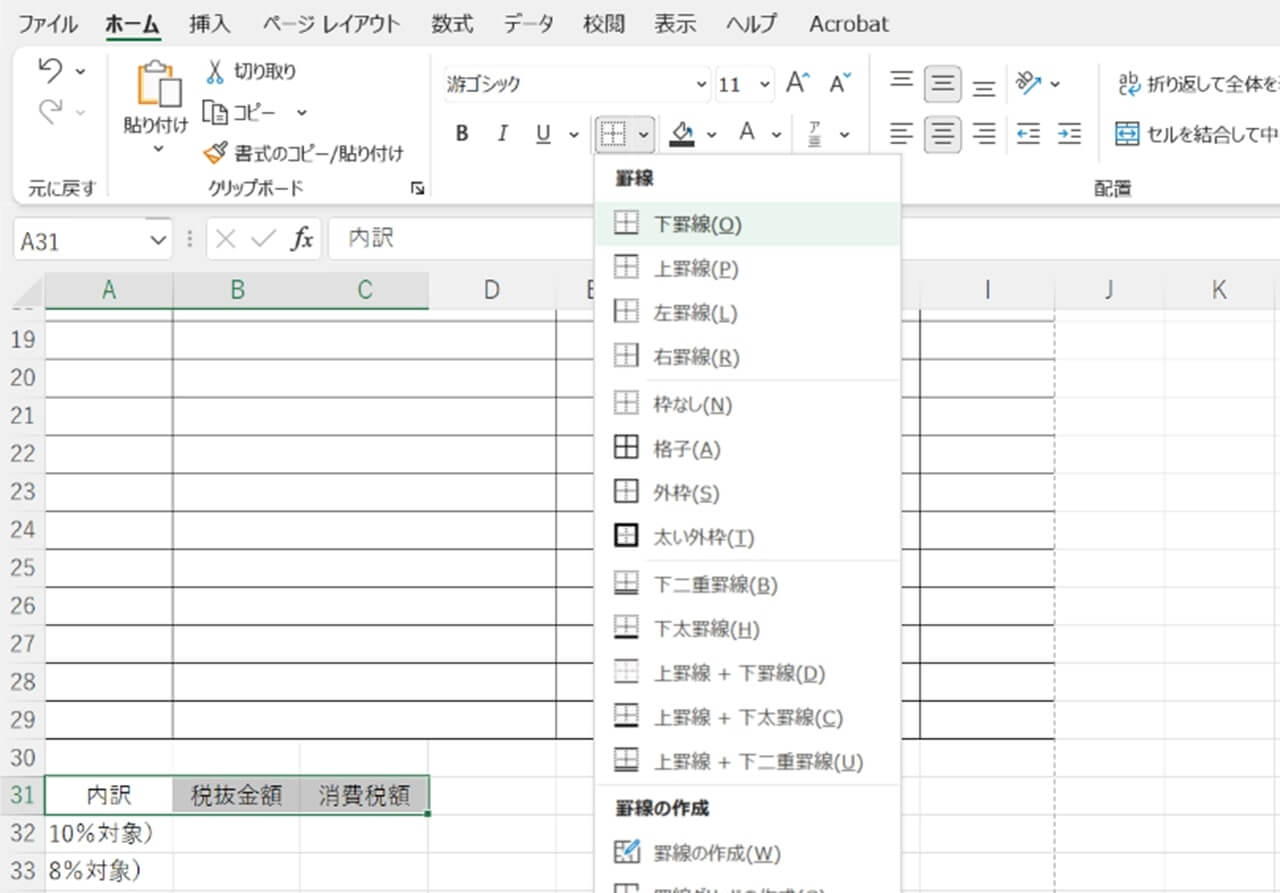
Task: Click Wrap Text (折り返して全体を) button
Action: 1198,84
